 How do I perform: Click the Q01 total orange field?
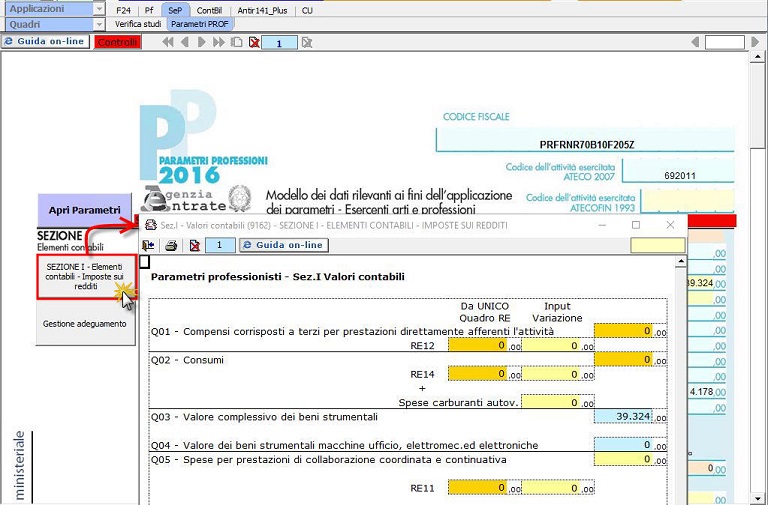click(623, 331)
